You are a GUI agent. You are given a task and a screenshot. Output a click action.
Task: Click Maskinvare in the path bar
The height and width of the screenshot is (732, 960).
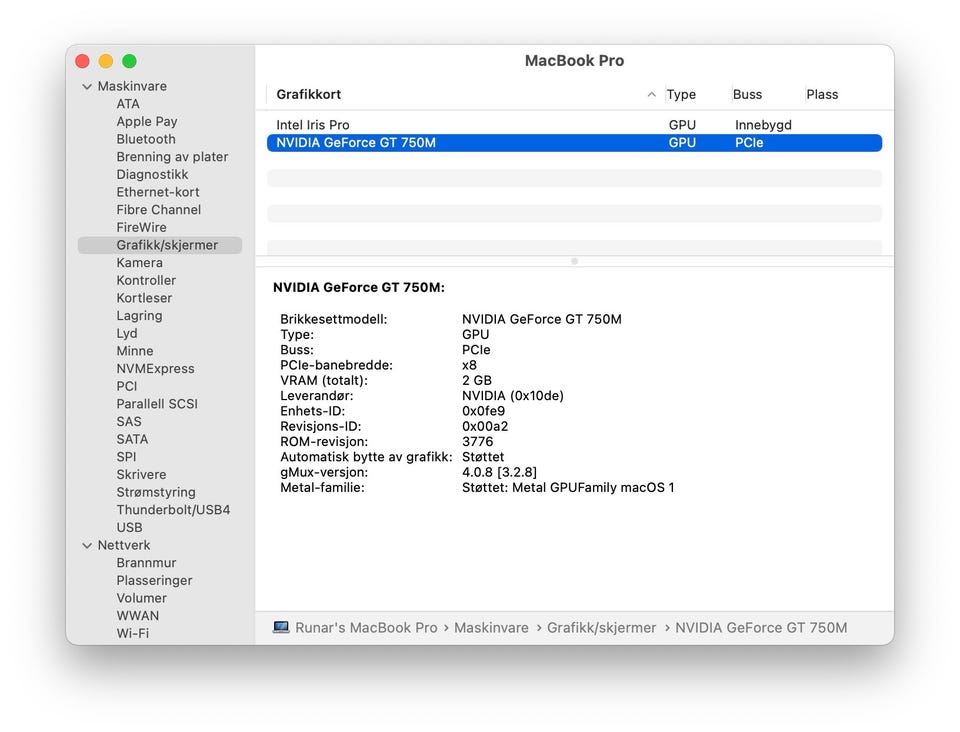coord(491,628)
